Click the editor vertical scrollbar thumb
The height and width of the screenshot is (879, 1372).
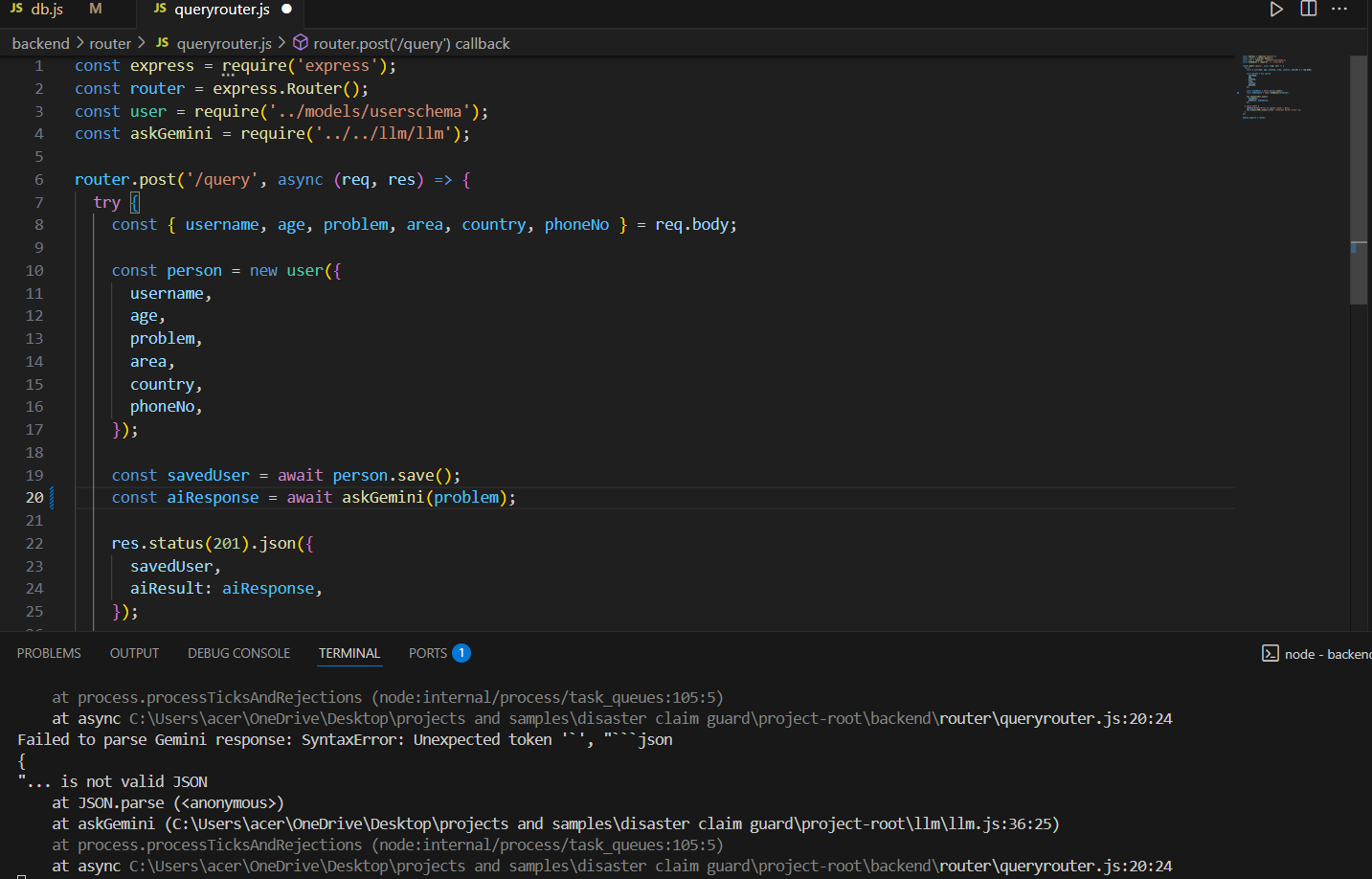click(x=1359, y=180)
